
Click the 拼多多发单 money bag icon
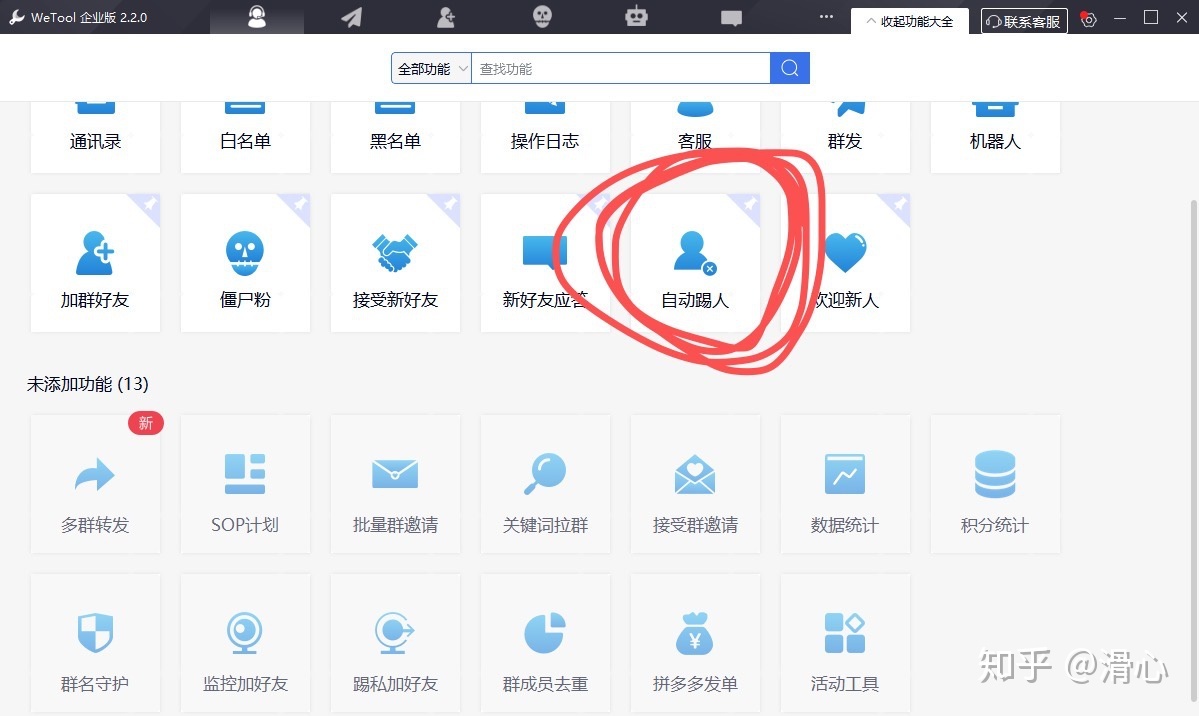(695, 634)
